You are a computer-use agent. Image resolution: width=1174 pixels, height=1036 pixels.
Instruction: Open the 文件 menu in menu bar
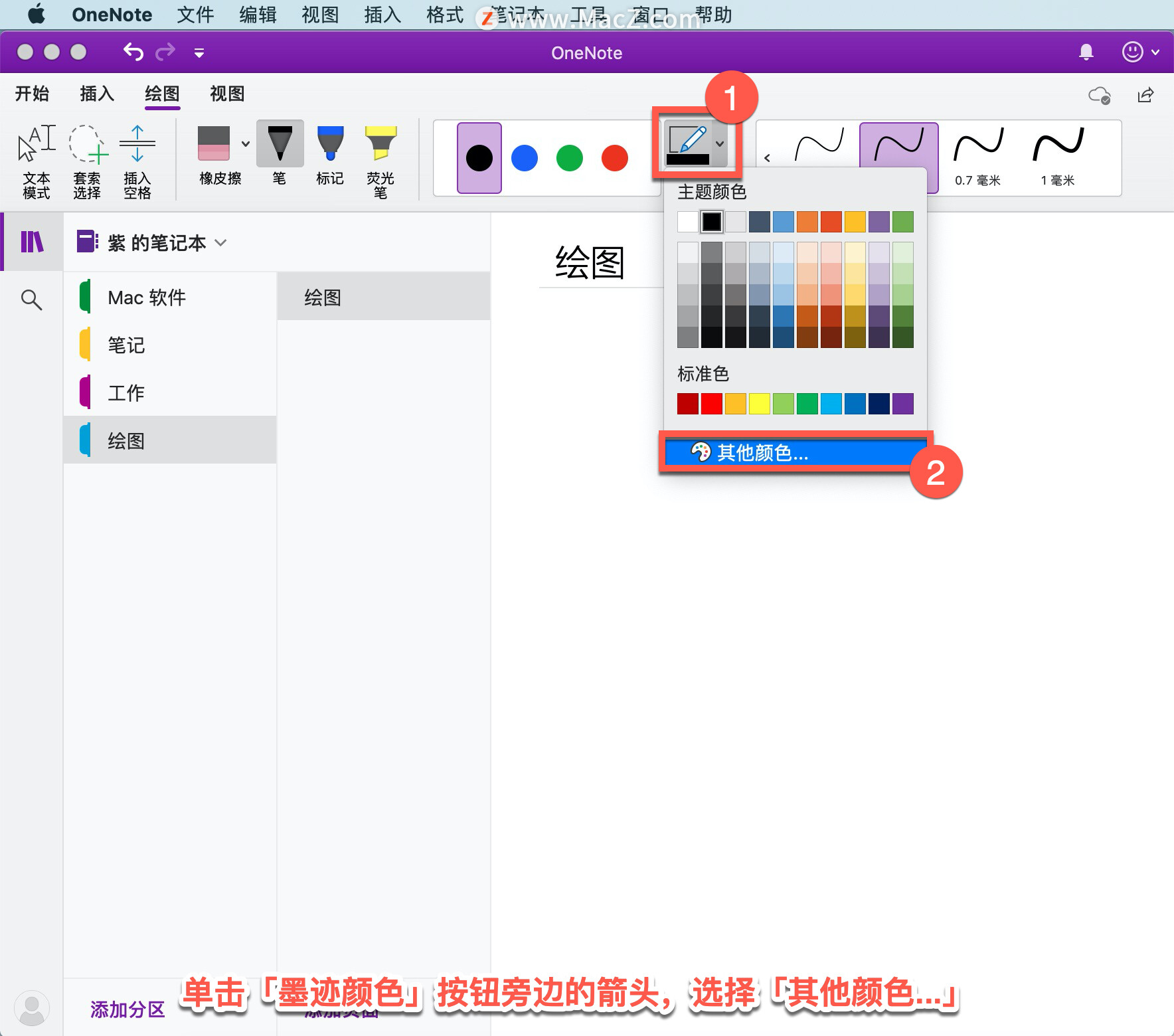coord(195,14)
